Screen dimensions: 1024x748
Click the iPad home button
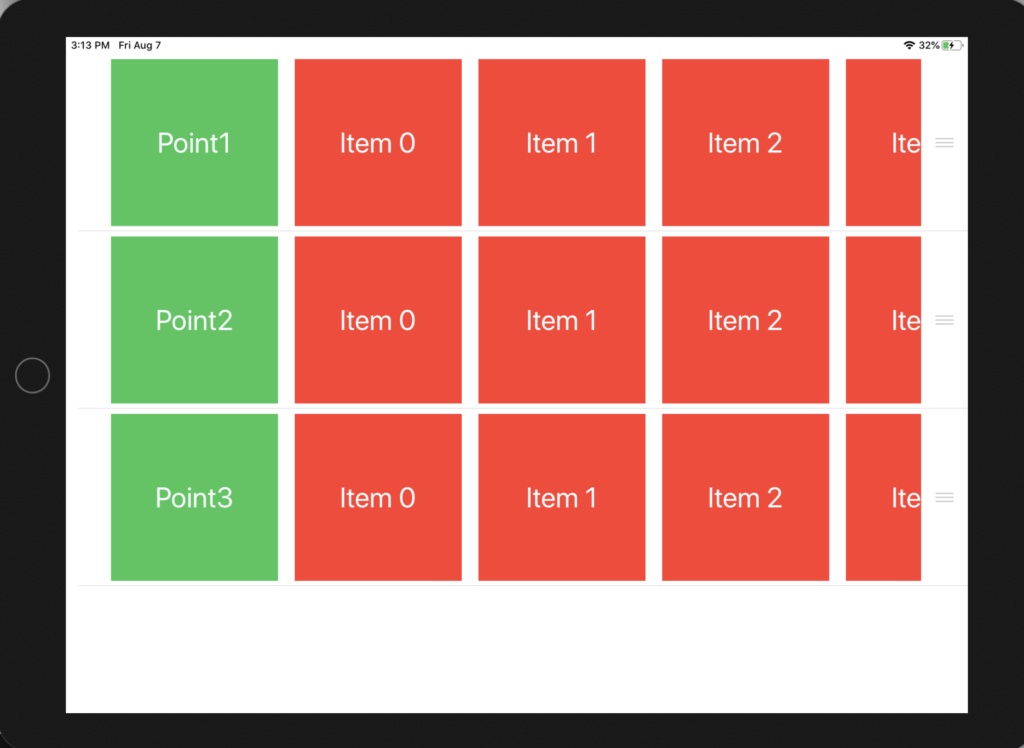coord(33,376)
